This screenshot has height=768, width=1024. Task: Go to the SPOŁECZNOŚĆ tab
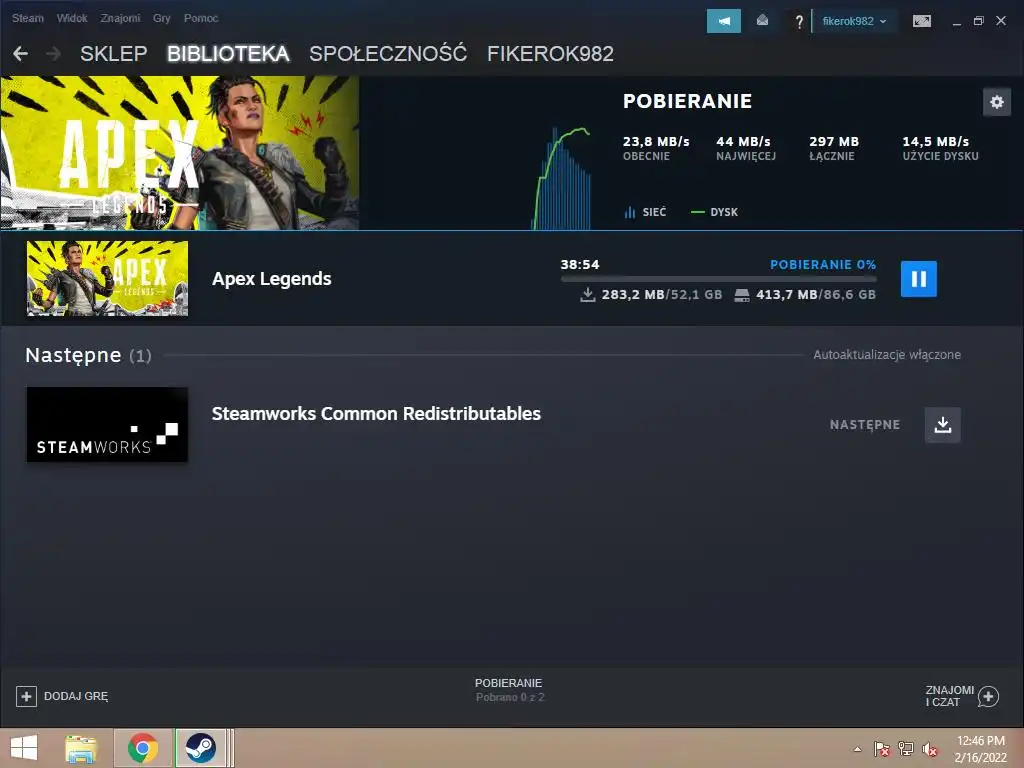coord(388,54)
